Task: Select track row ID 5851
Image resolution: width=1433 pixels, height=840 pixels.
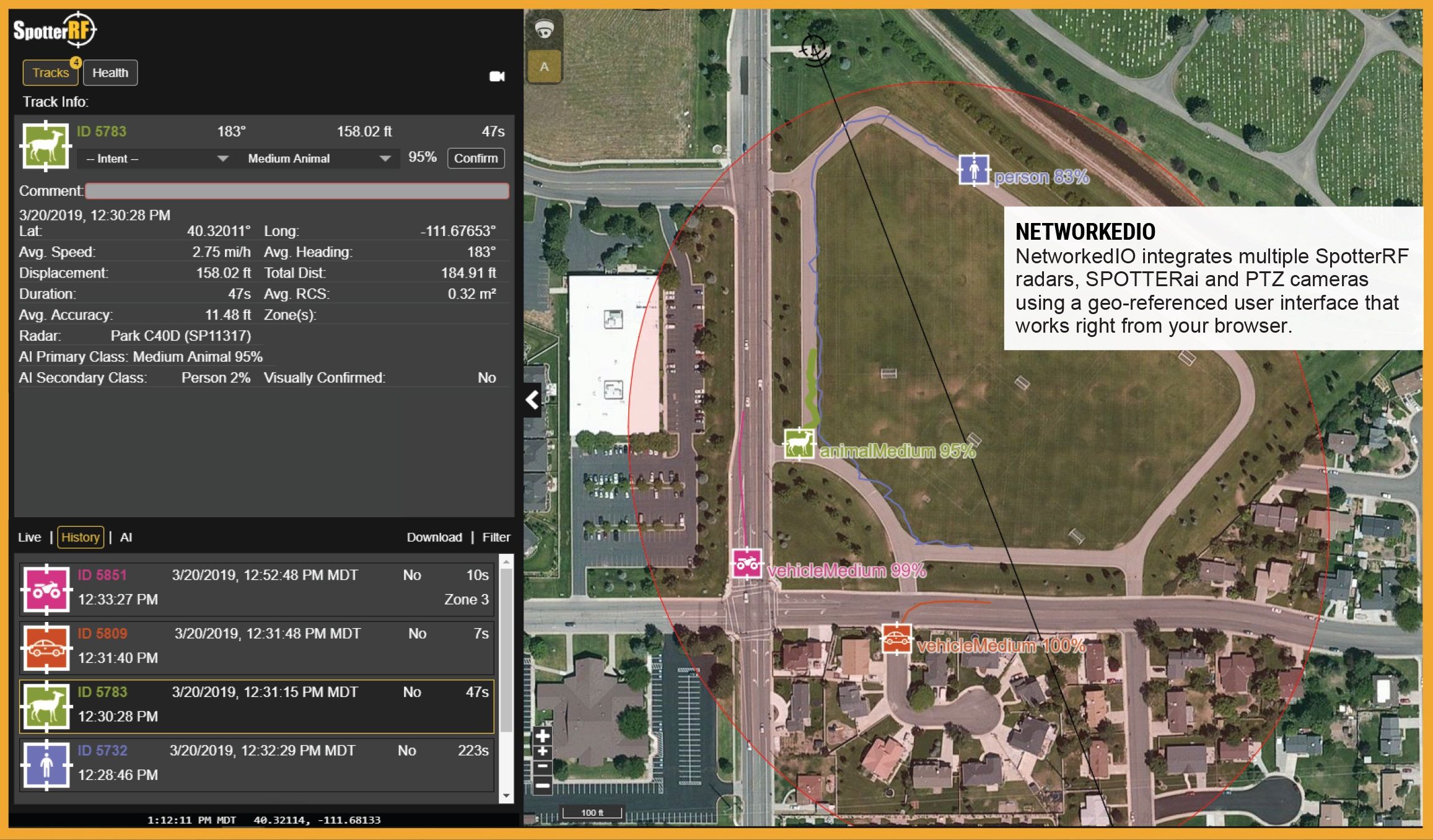Action: pos(257,588)
